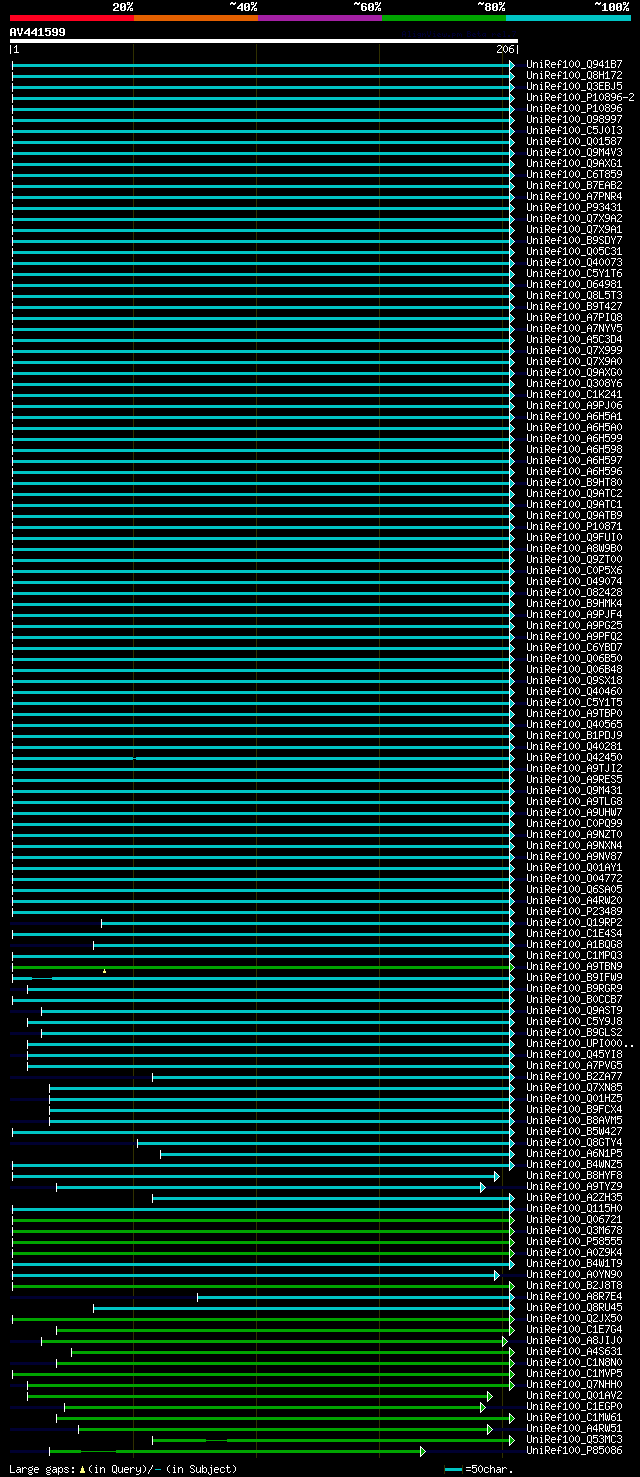Click hit label UniRef100_A6H596
This screenshot has height=1477, width=640.
pyautogui.click(x=574, y=471)
